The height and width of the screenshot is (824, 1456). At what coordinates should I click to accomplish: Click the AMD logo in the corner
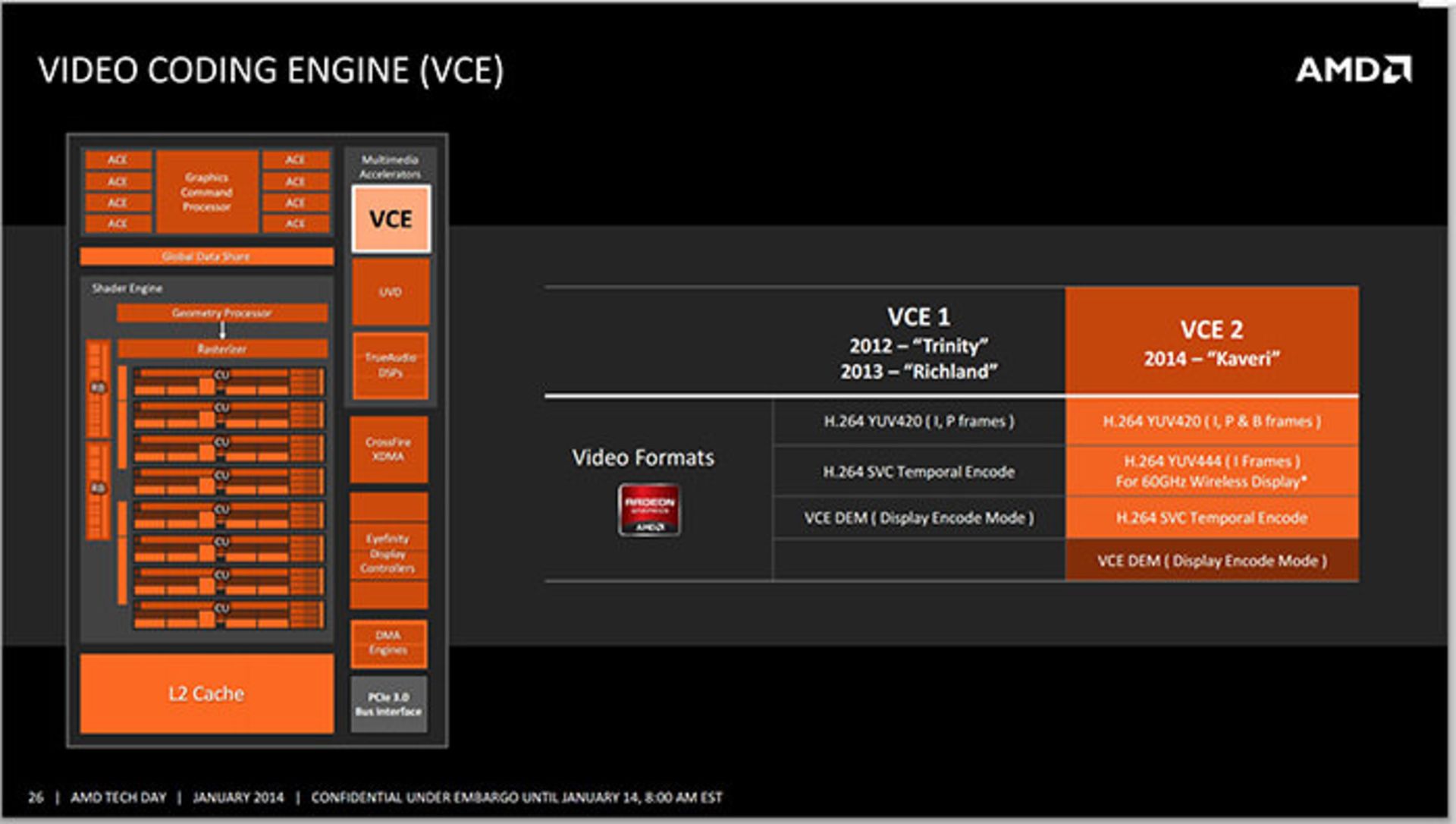(x=1353, y=70)
